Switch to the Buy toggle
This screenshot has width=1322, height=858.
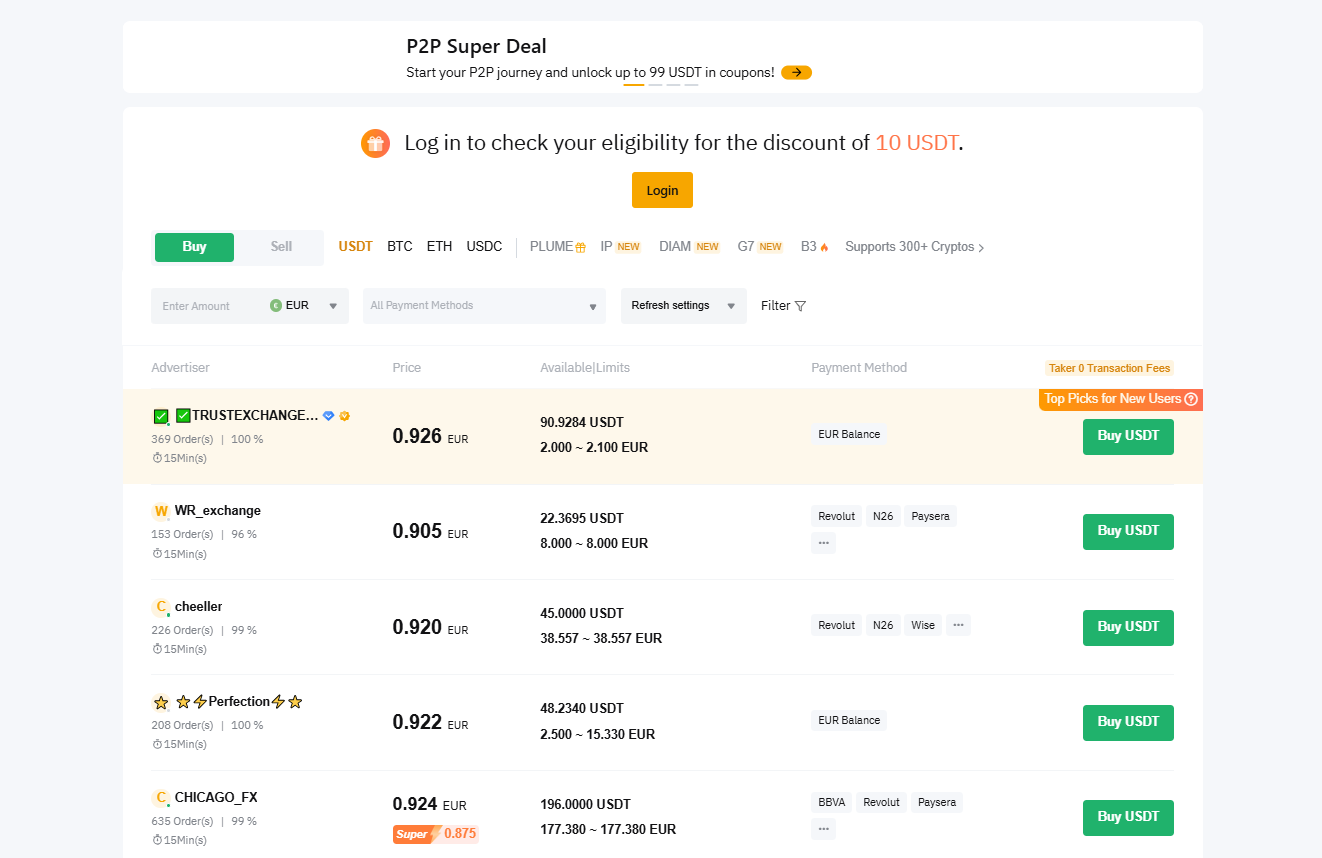[194, 247]
